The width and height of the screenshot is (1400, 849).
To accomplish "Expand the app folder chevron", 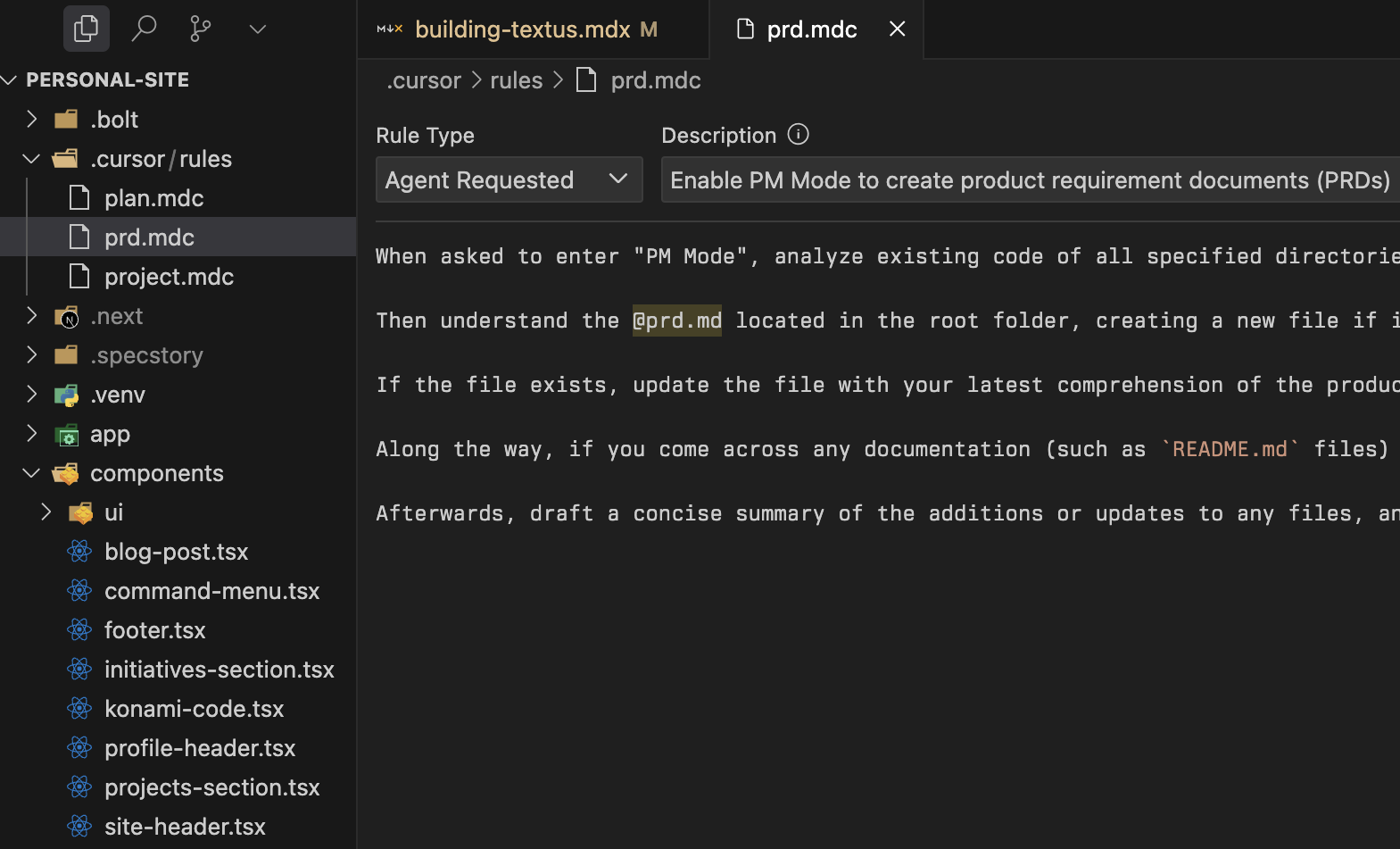I will click(x=32, y=433).
